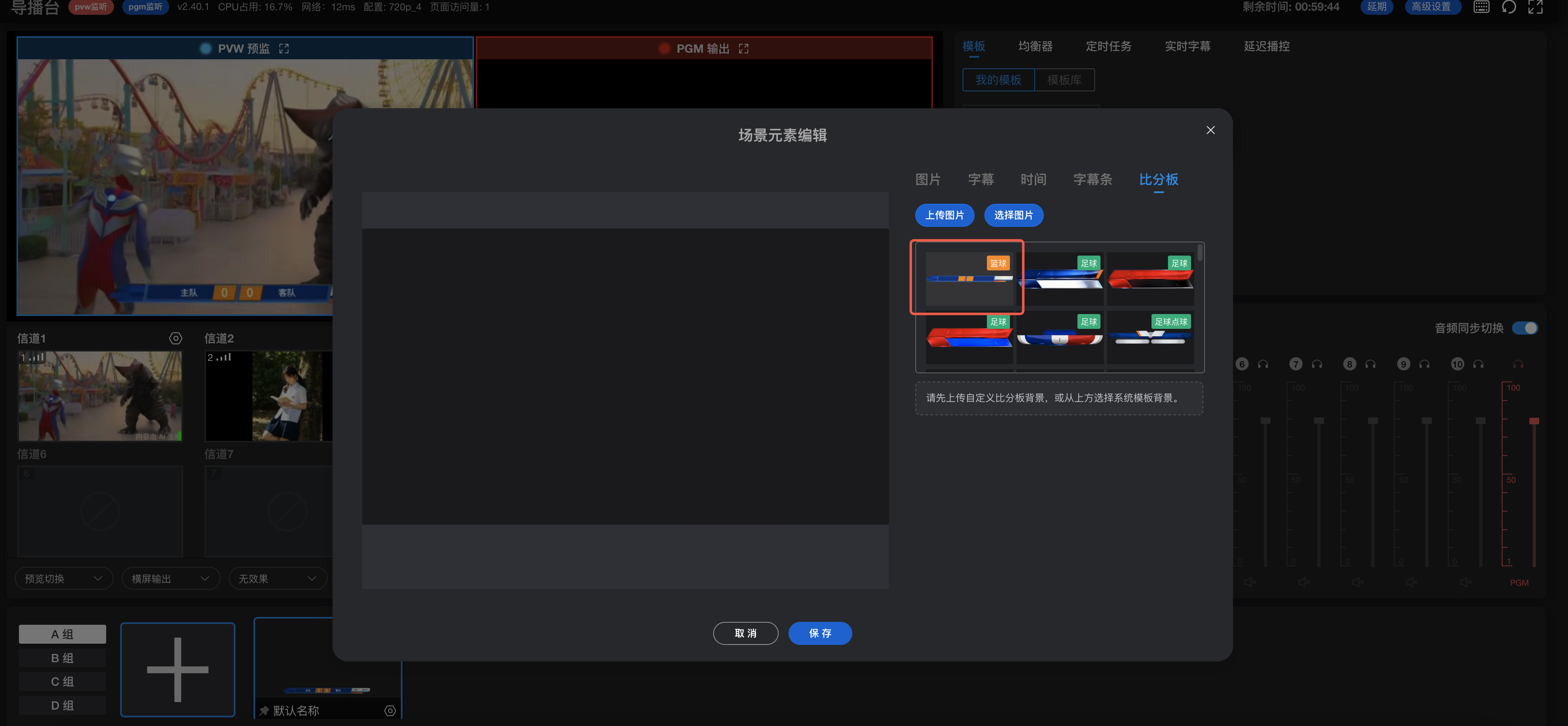Open the 实时字幕 tab
The image size is (1568, 726).
(x=1188, y=46)
